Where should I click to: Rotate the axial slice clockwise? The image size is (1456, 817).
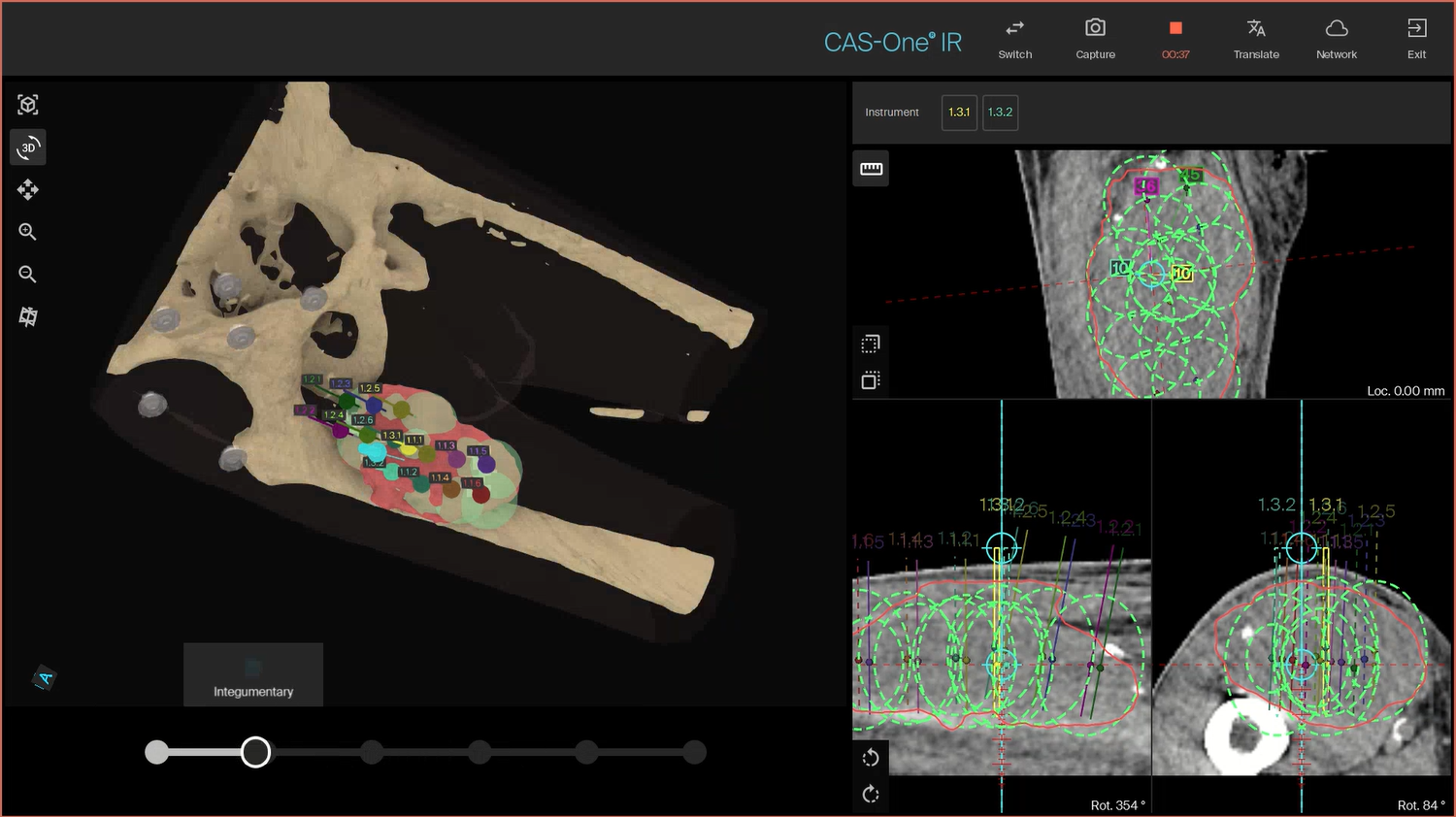coord(871,794)
